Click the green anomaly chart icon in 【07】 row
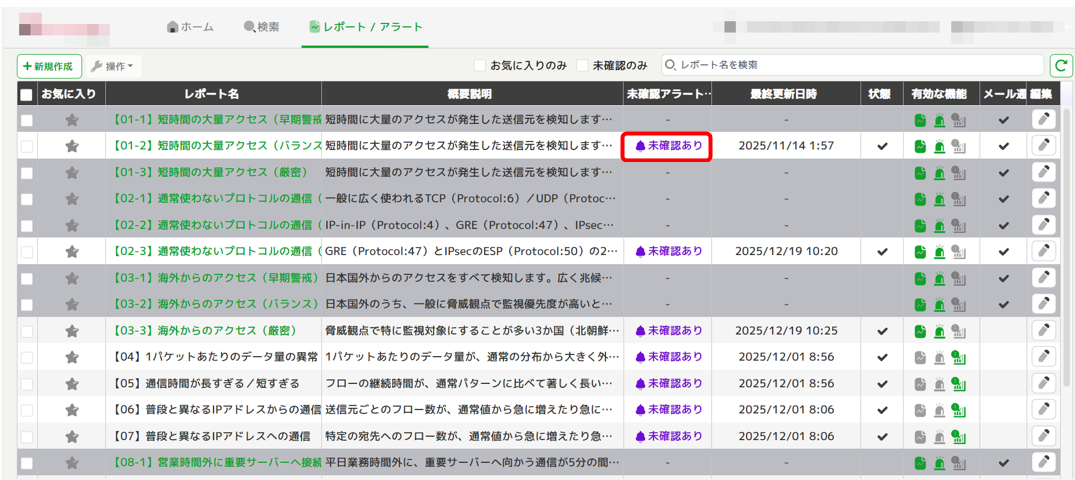The width and height of the screenshot is (1075, 480). (958, 436)
